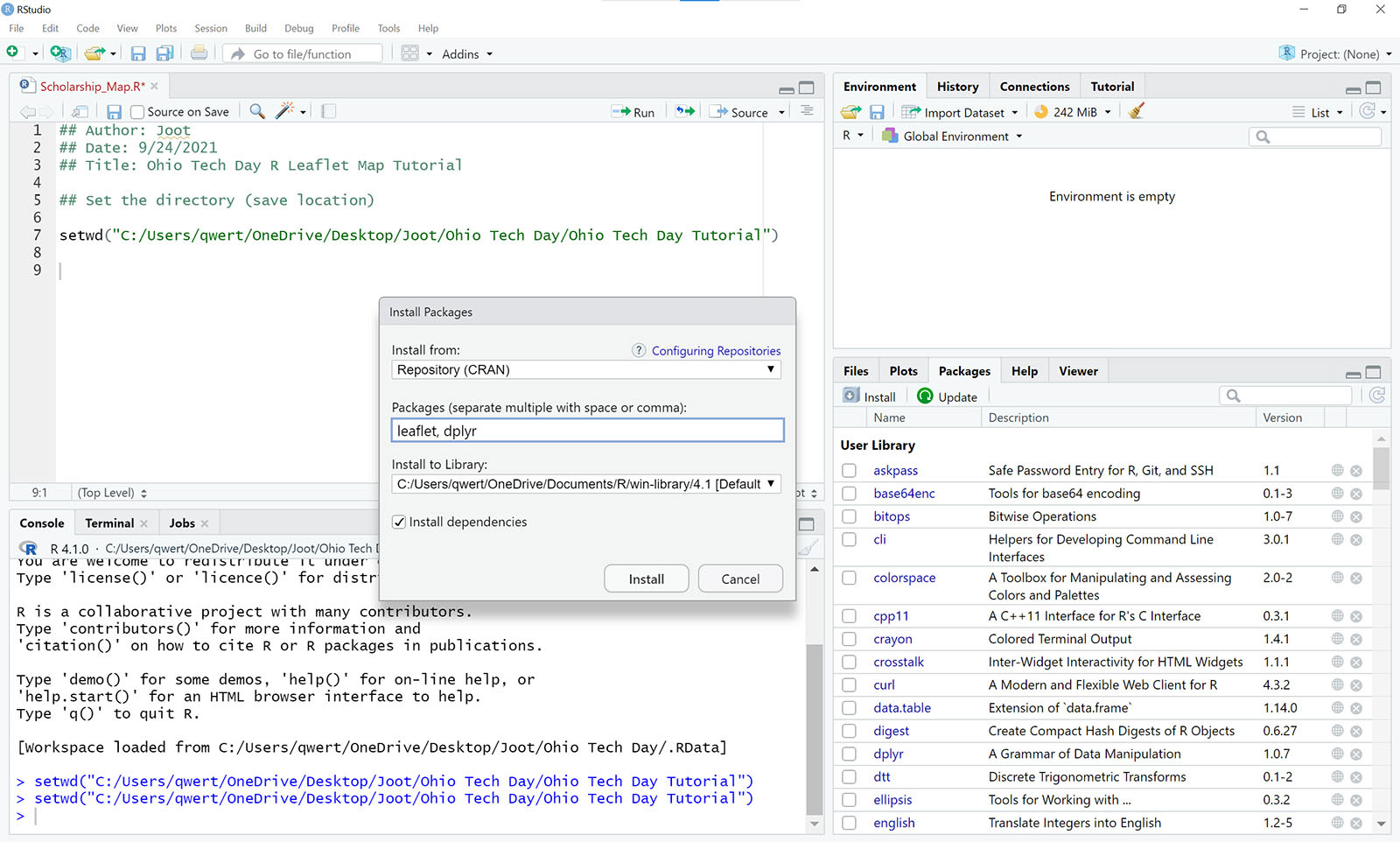
Task: Open the colorspace package link
Action: [904, 578]
